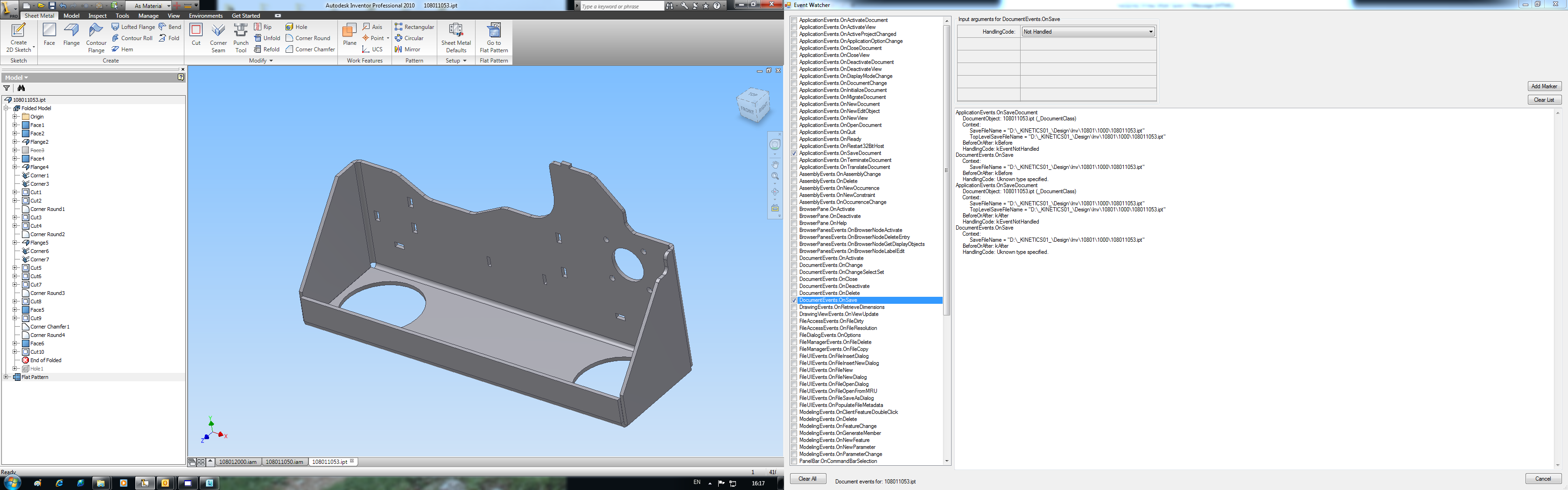
Task: Click the Refold tool
Action: [266, 49]
